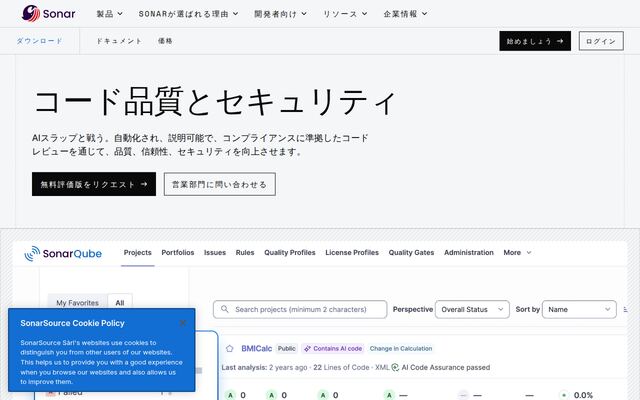Open the 企業情報 dropdown menu
The image size is (640, 400).
tap(405, 13)
